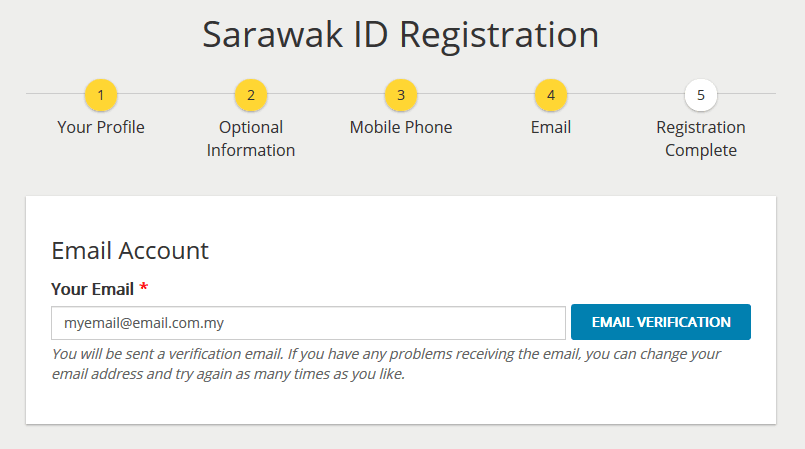Click the Your Email field label

[x=92, y=289]
